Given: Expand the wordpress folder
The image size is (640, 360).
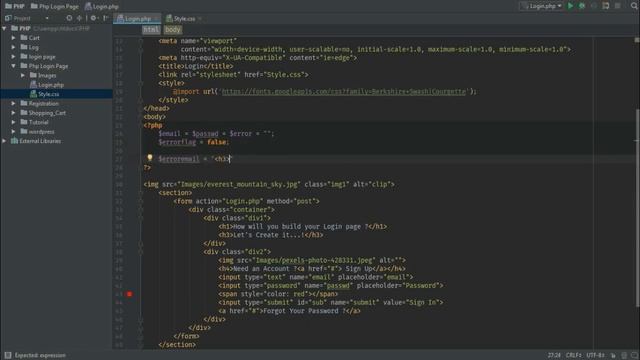Looking at the screenshot, I should coord(13,132).
